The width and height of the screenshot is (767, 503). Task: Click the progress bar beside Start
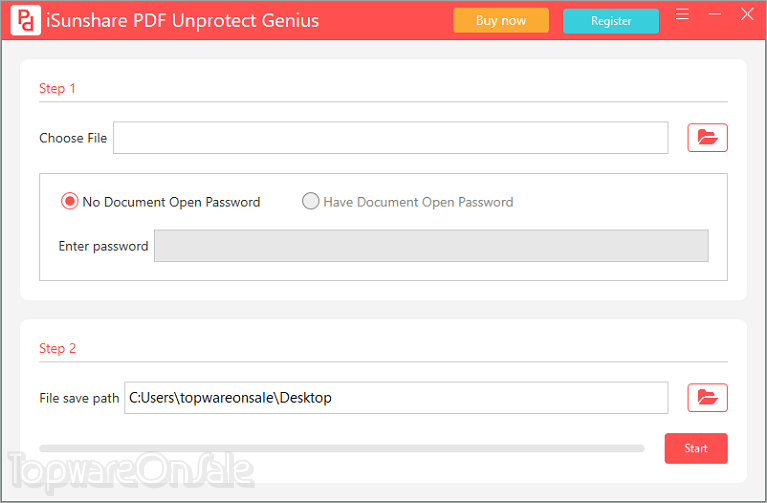(341, 448)
